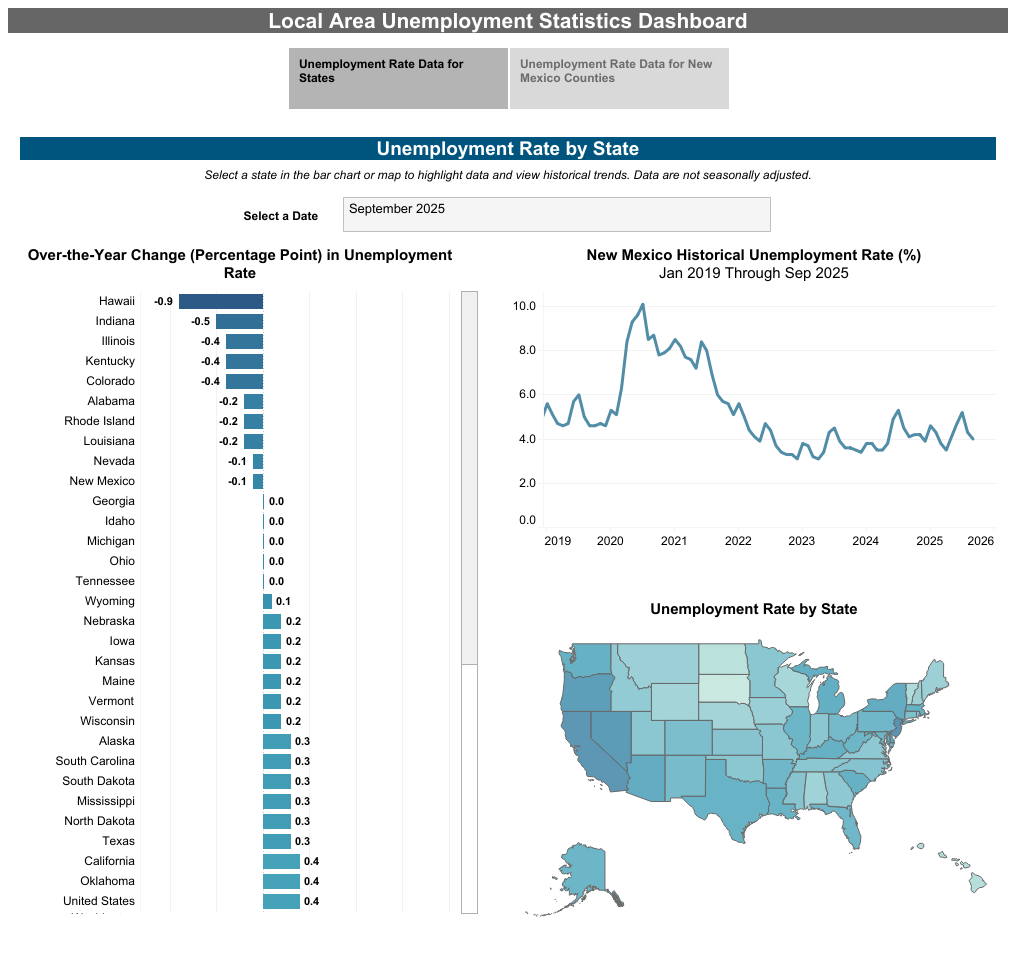
Task: Select the Wyoming bar showing 0.1
Action: (266, 600)
